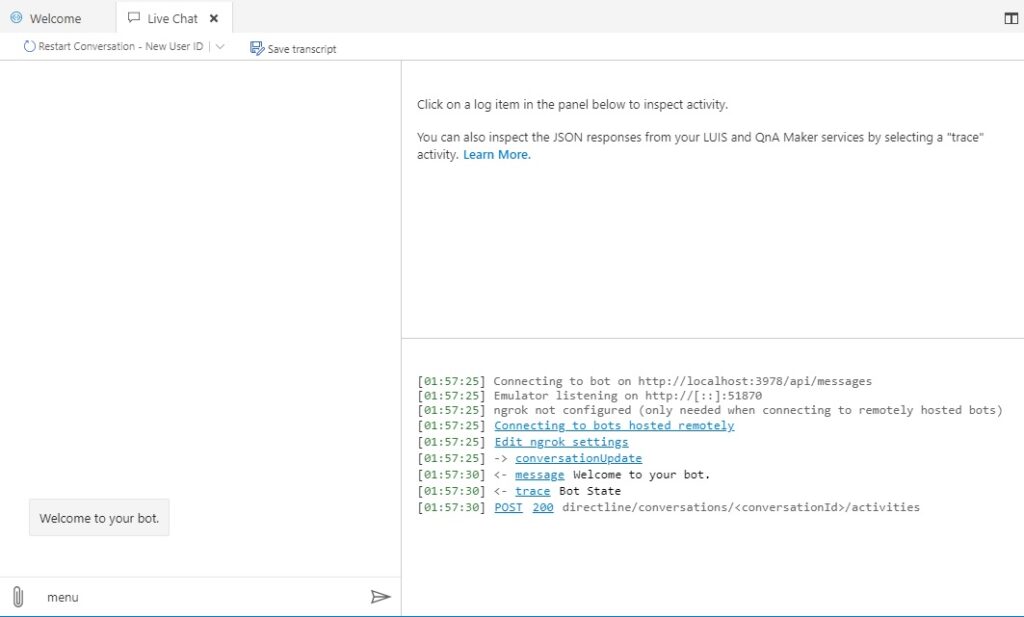The height and width of the screenshot is (617, 1024).
Task: Switch to the Welcome tab
Action: coord(56,18)
